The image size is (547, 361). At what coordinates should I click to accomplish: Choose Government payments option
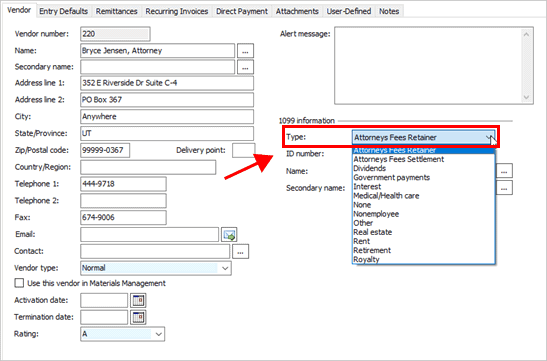tap(424, 178)
